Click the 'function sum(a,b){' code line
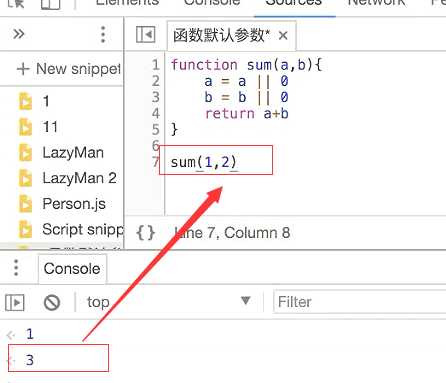The height and width of the screenshot is (383, 446). (x=246, y=65)
